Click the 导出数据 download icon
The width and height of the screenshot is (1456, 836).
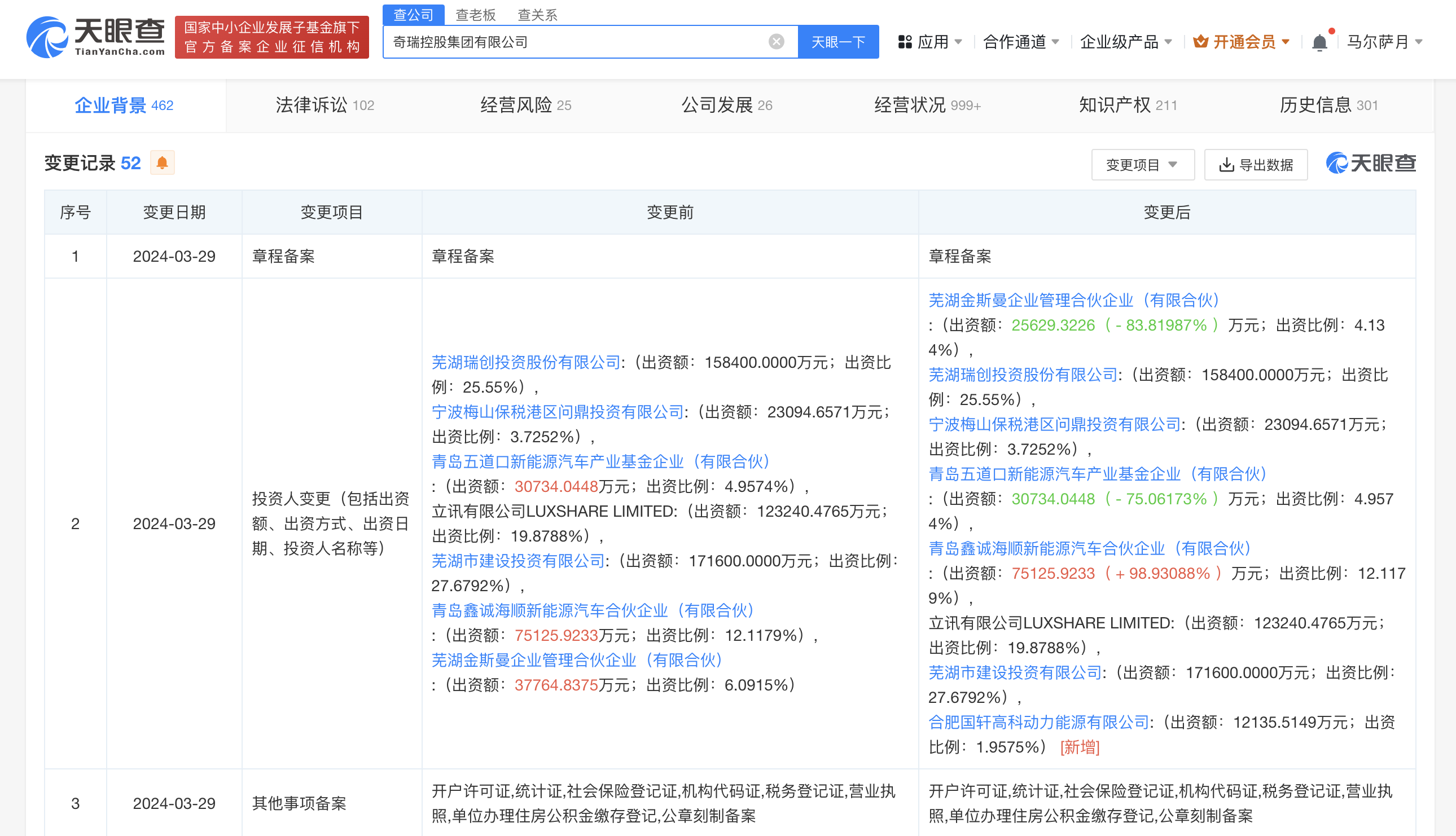pos(1226,165)
